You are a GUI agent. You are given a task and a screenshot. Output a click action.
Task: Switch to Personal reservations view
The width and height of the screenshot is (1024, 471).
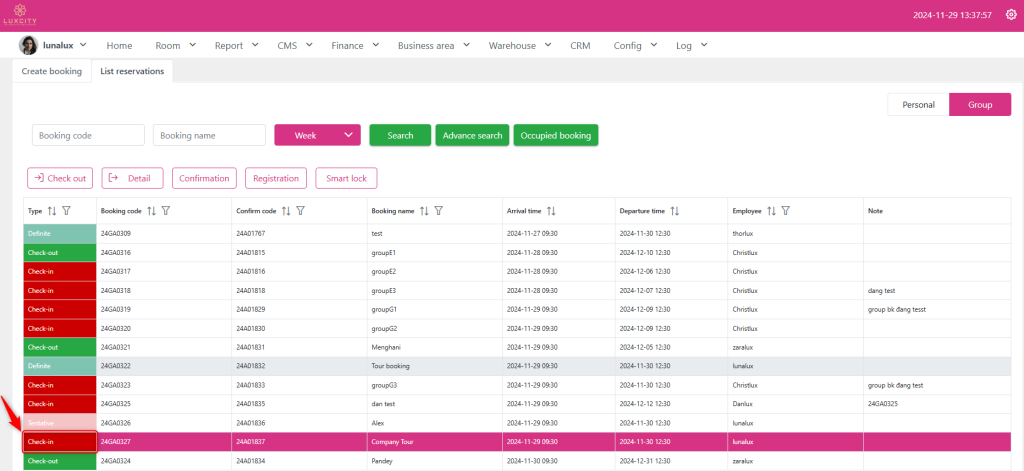[917, 104]
